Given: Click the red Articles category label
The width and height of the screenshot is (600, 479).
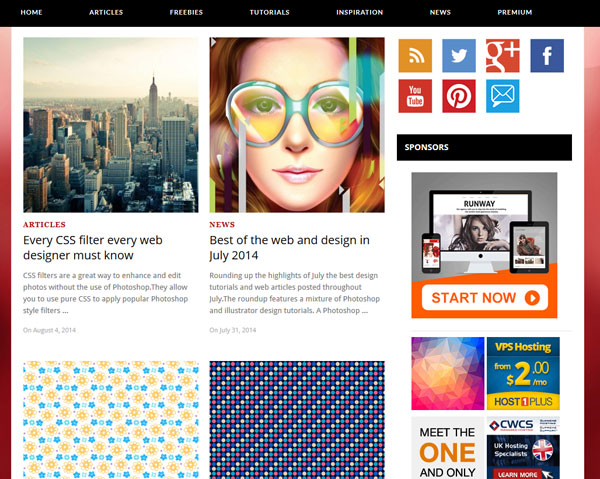Looking at the screenshot, I should (44, 225).
